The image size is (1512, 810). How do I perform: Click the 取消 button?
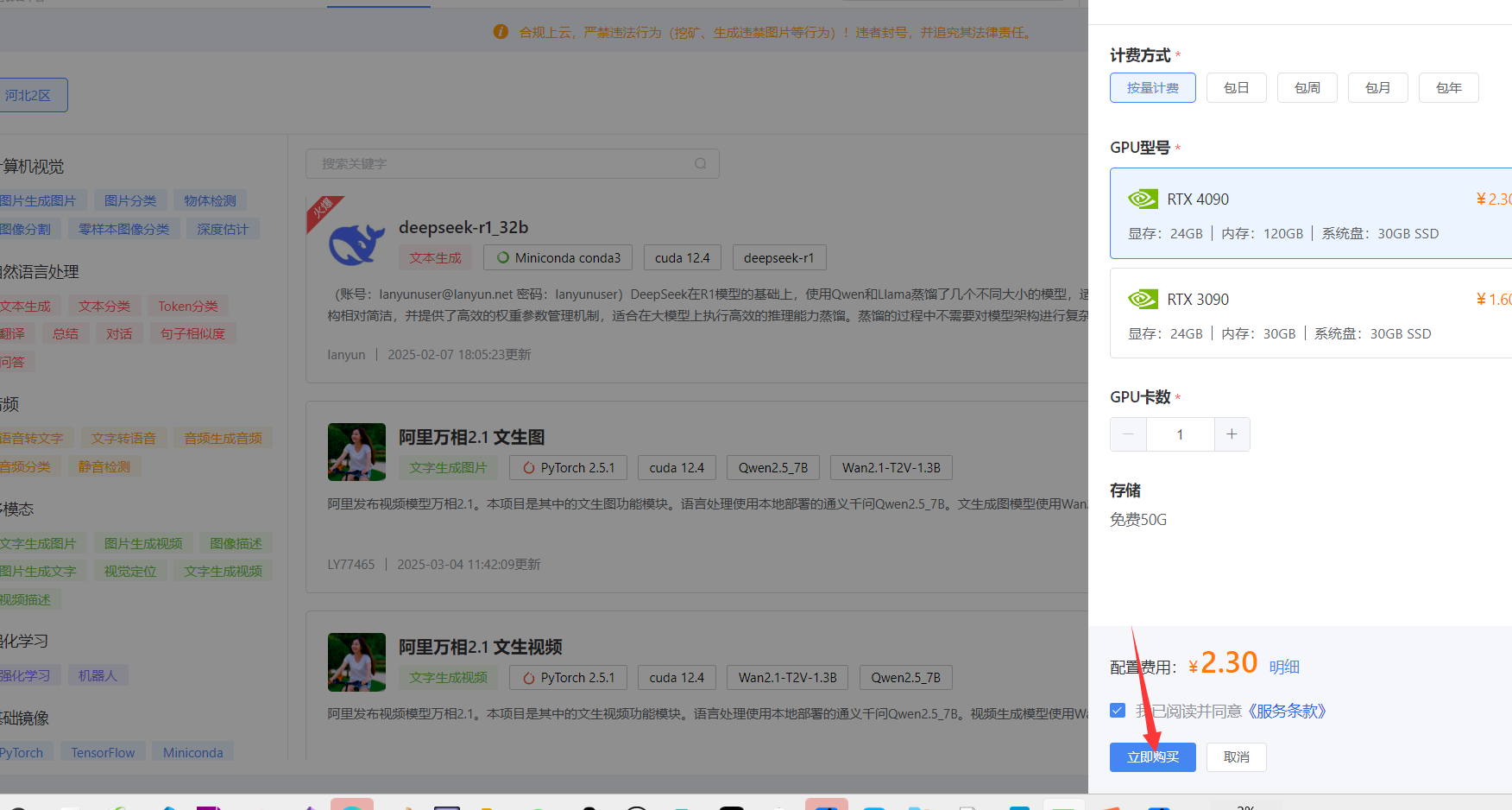coord(1237,757)
